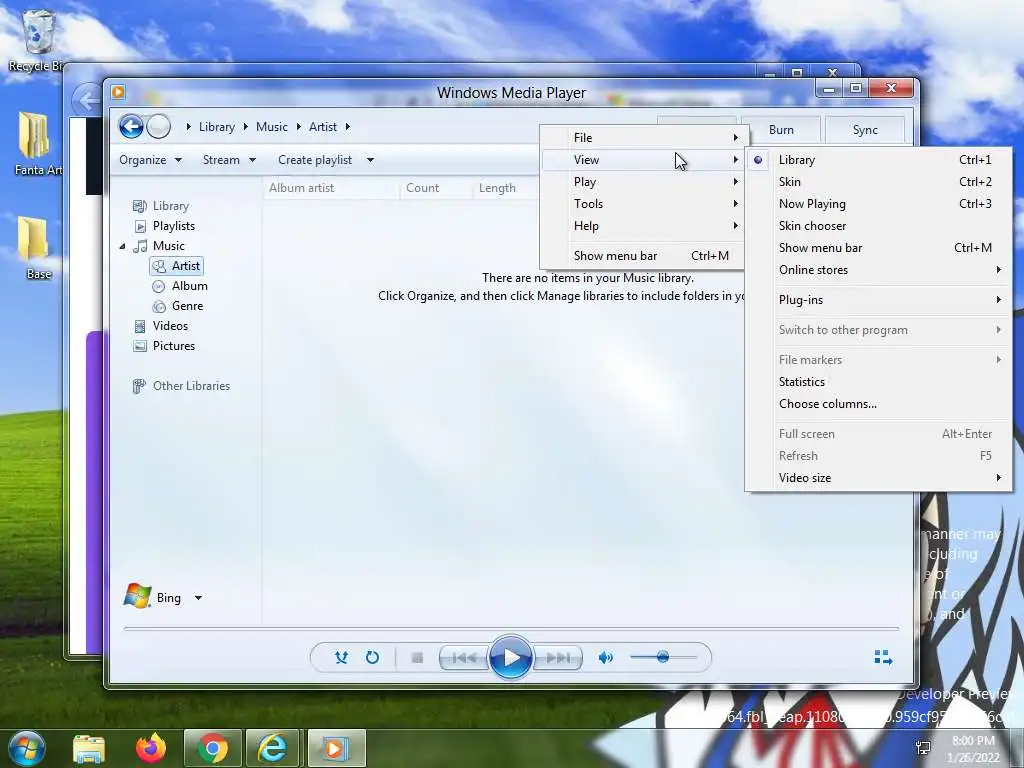
Task: Click the Windows Media Player title bar icon
Action: click(x=118, y=92)
